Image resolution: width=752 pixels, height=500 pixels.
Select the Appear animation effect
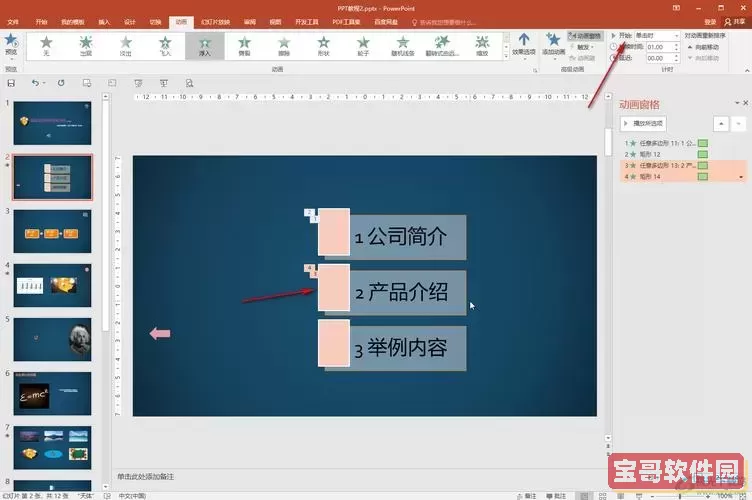click(86, 46)
